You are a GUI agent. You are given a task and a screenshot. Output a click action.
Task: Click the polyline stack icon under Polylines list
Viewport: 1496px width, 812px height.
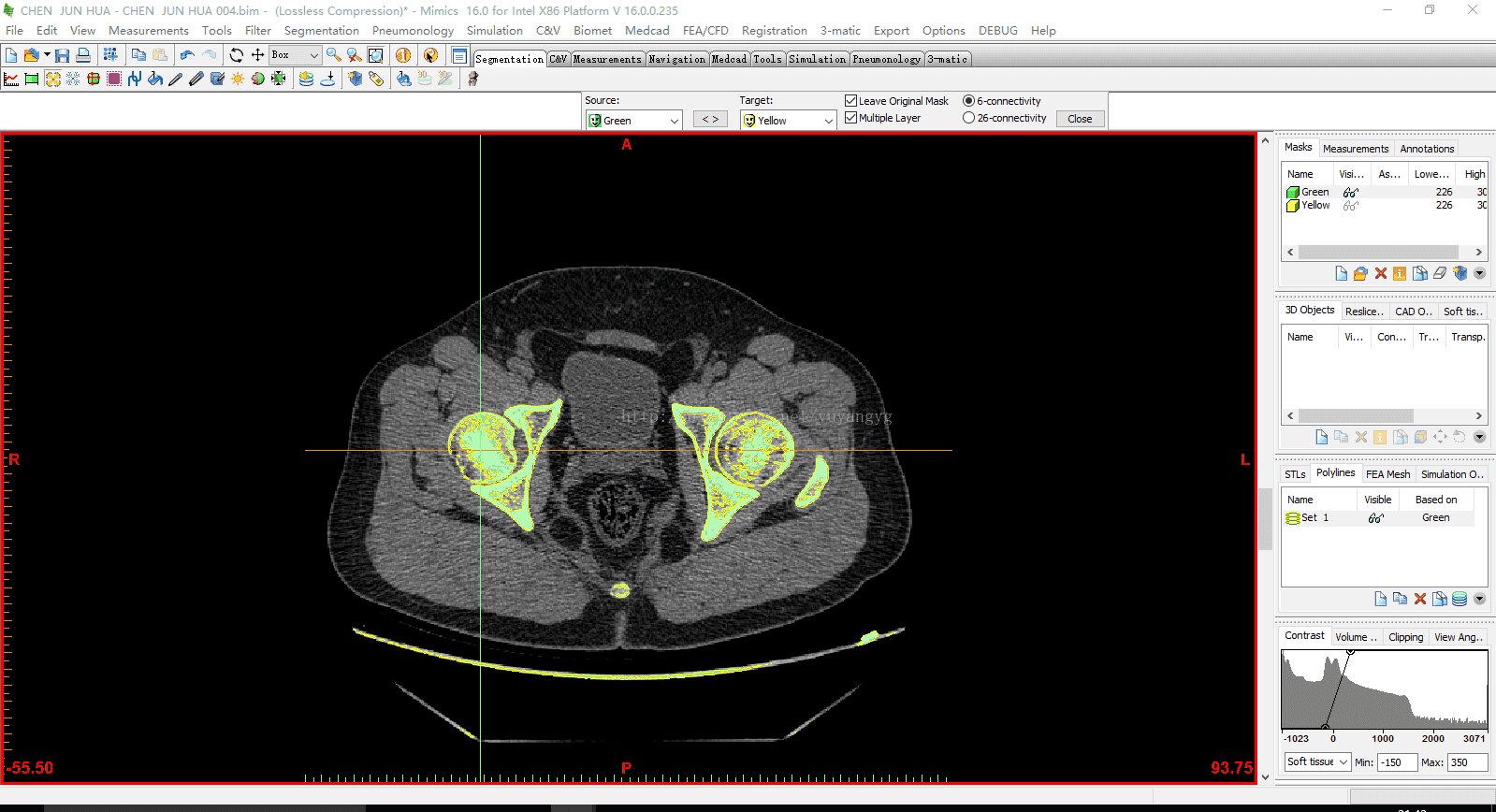coord(1460,599)
